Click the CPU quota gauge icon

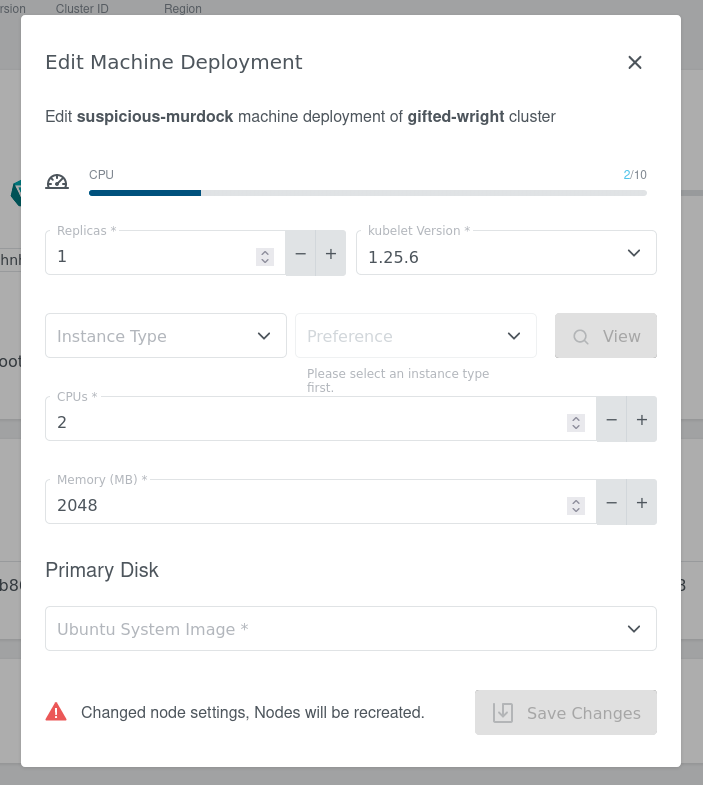click(57, 182)
